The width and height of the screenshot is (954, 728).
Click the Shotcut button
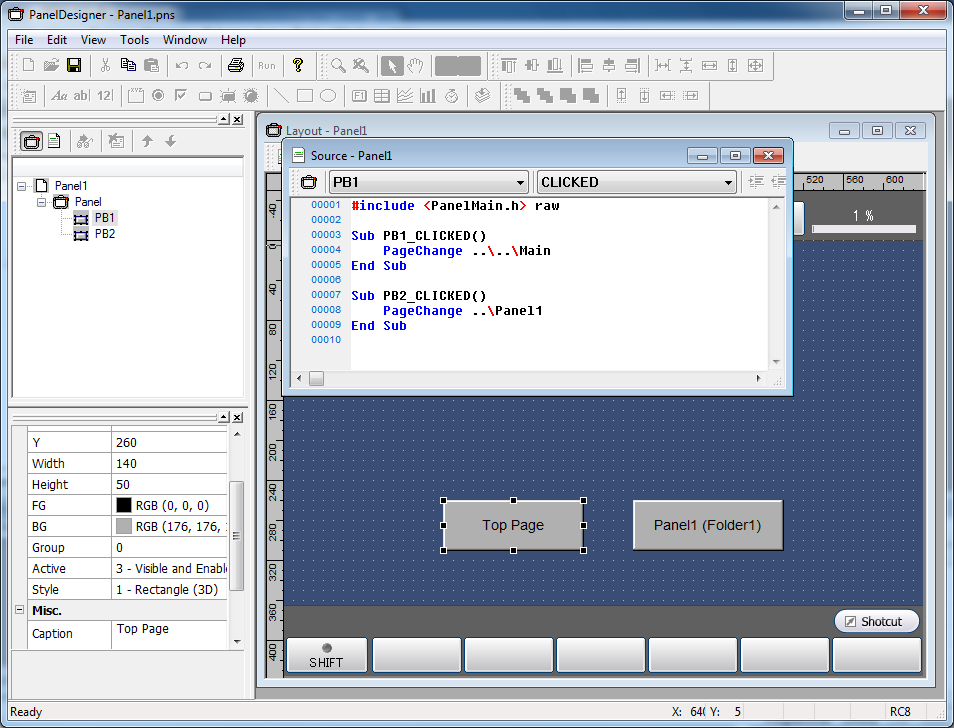tap(876, 621)
